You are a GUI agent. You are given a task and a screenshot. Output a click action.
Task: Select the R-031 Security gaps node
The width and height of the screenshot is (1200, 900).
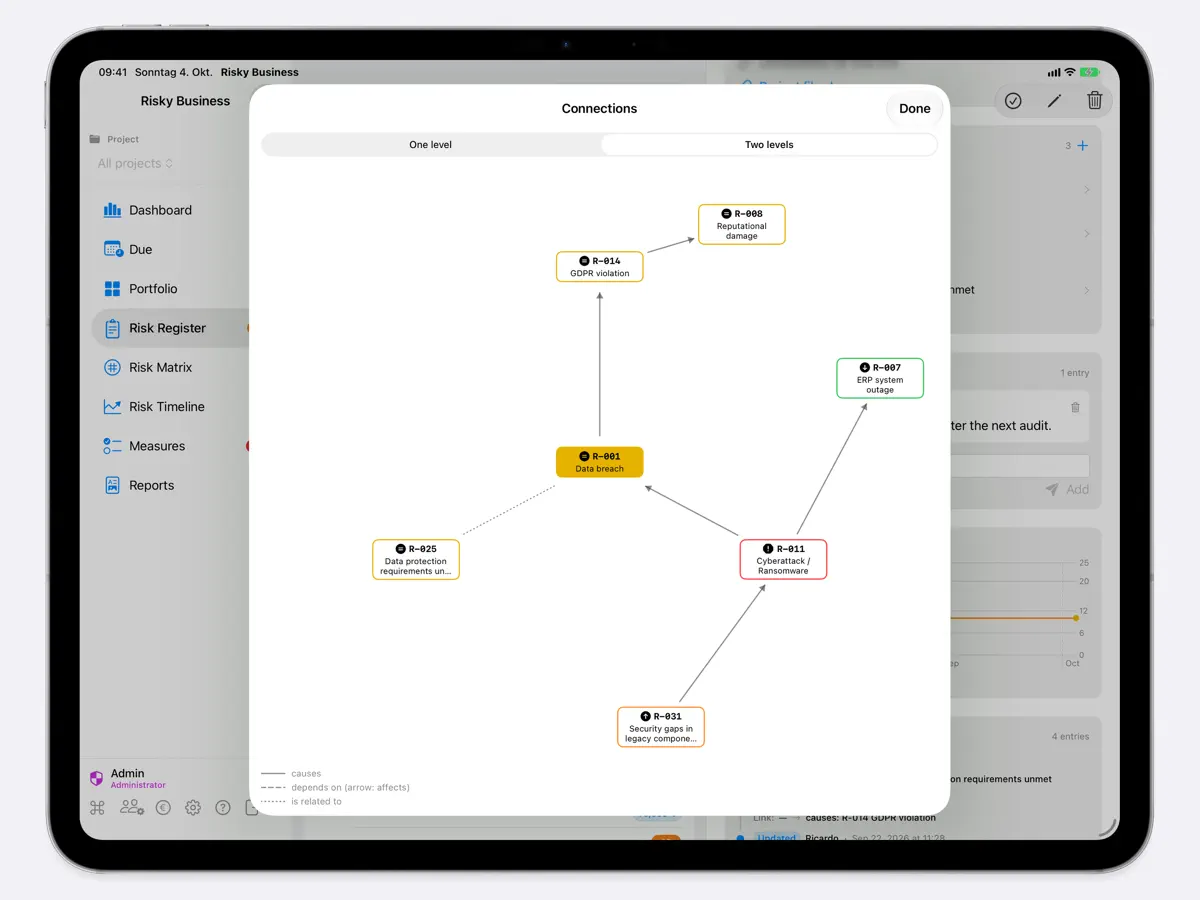pos(661,727)
